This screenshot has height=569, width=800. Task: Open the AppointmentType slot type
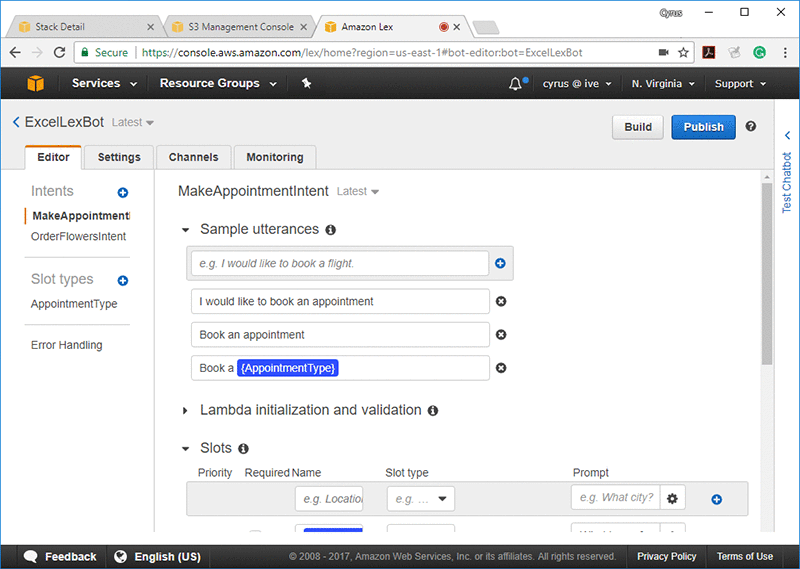pyautogui.click(x=74, y=304)
